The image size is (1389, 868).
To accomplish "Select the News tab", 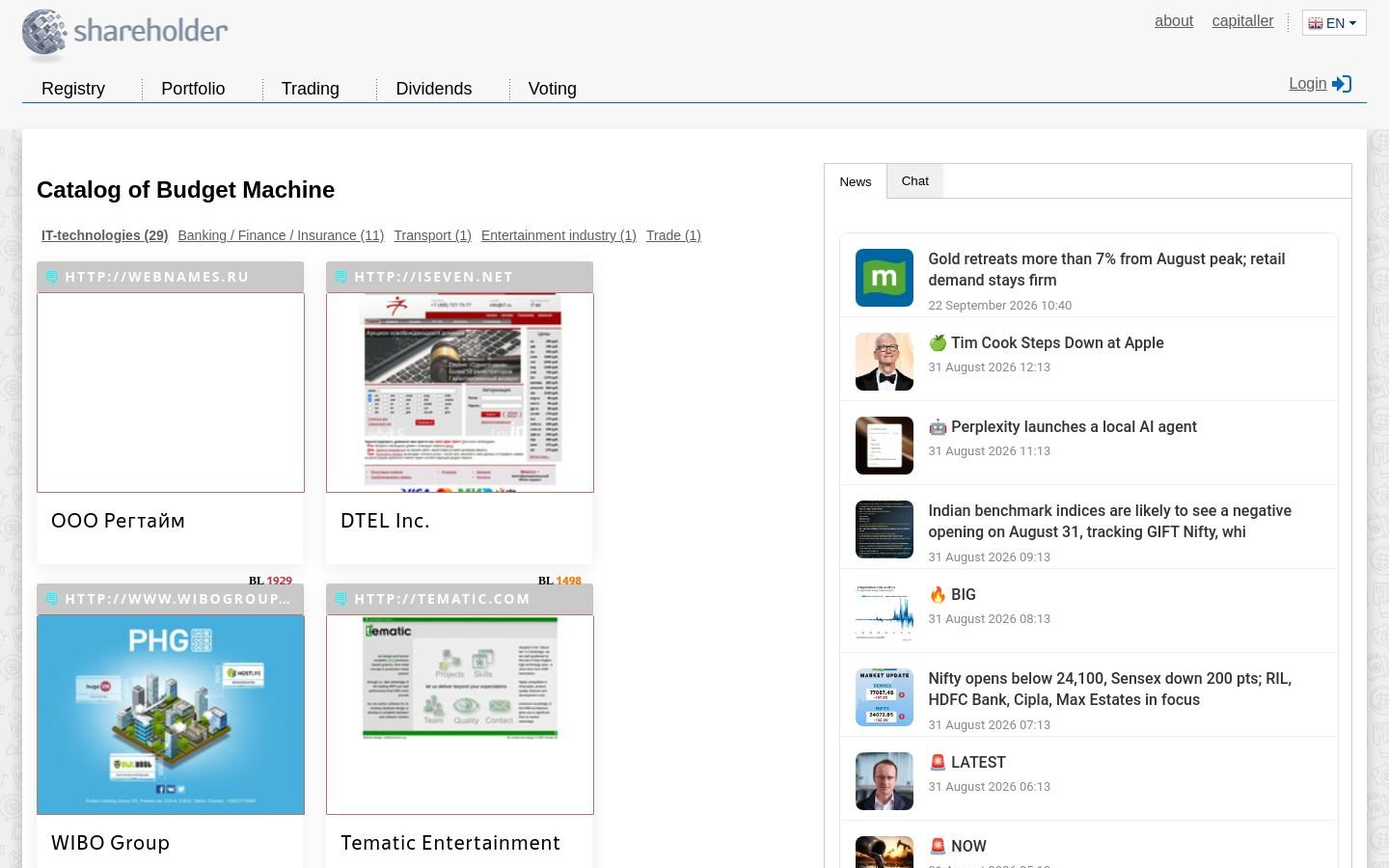I will [856, 181].
